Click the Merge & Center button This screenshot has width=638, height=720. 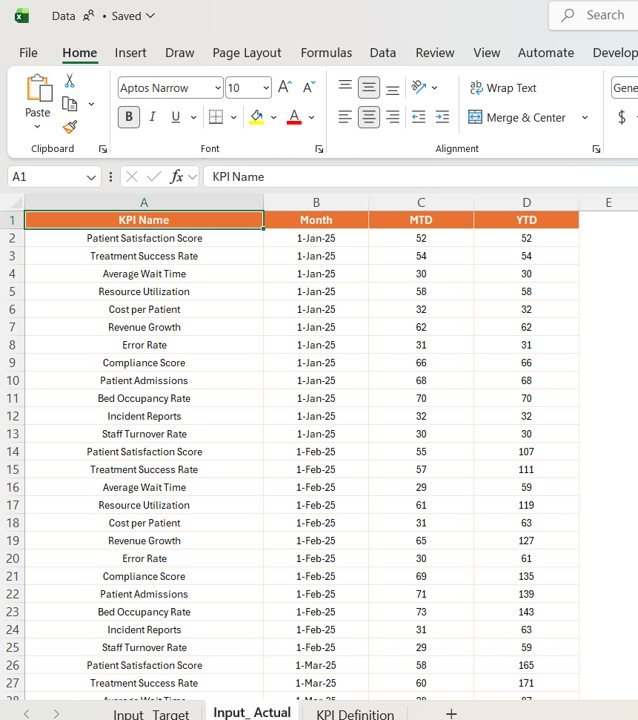516,117
